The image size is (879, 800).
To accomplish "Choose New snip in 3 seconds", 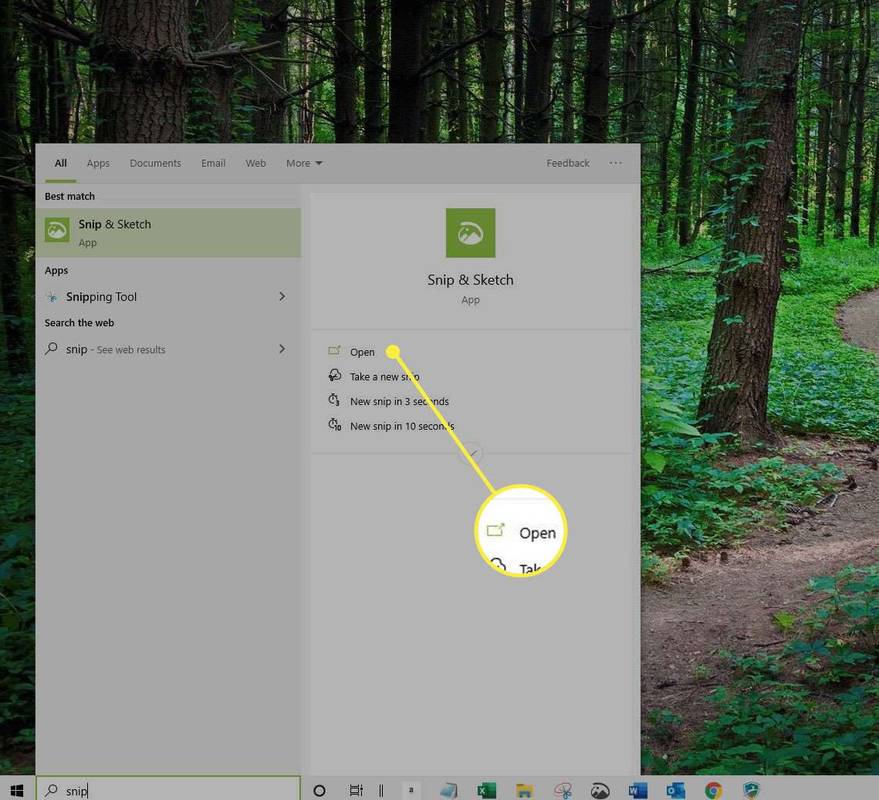I will coord(399,401).
